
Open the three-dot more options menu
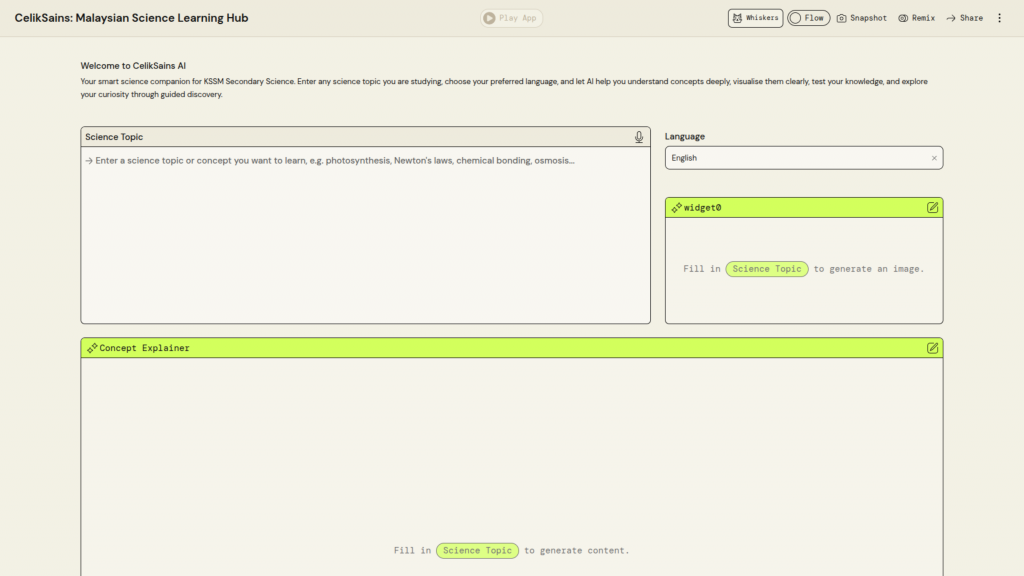[x=999, y=18]
